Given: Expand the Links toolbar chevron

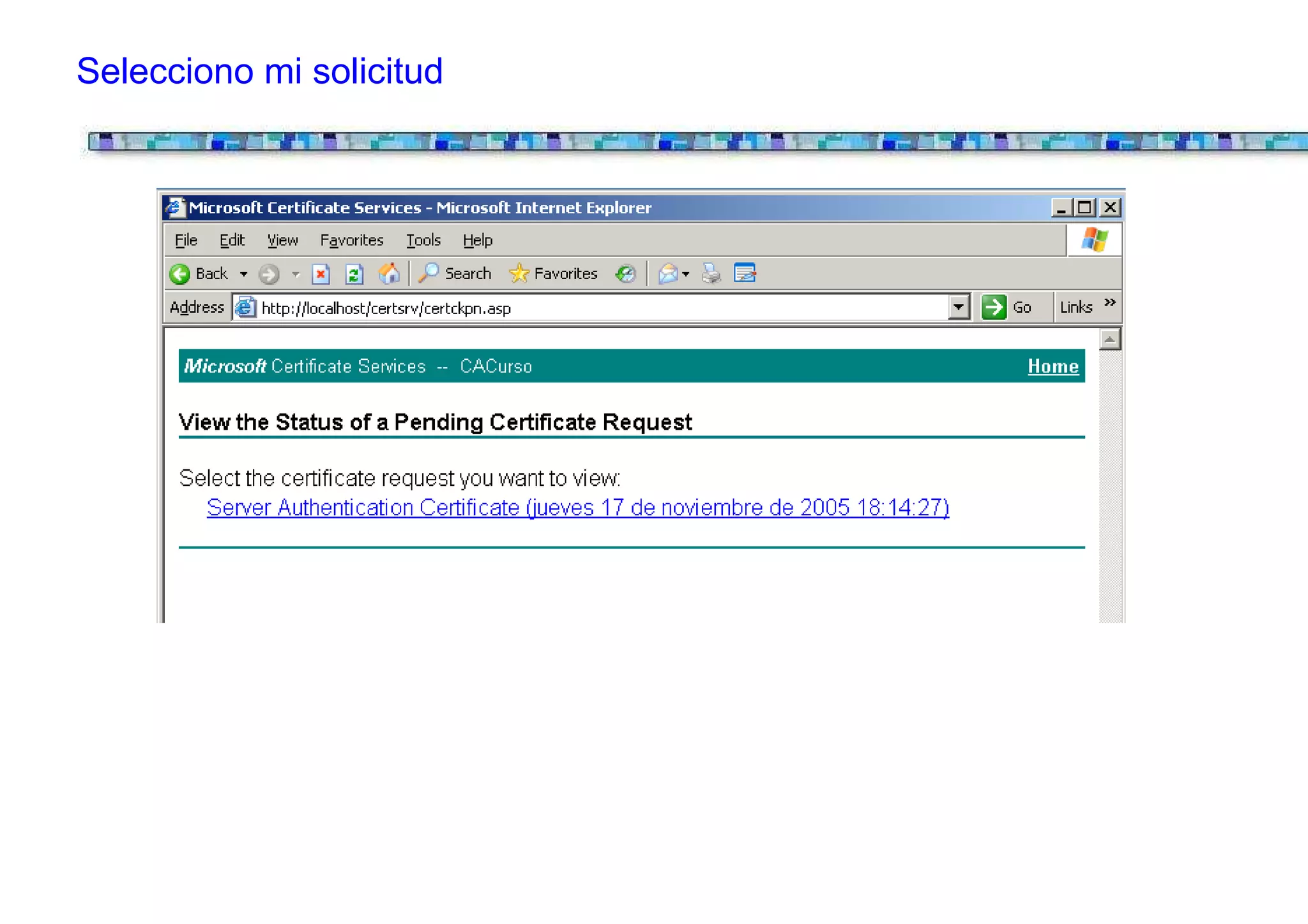Looking at the screenshot, I should click(x=1110, y=303).
